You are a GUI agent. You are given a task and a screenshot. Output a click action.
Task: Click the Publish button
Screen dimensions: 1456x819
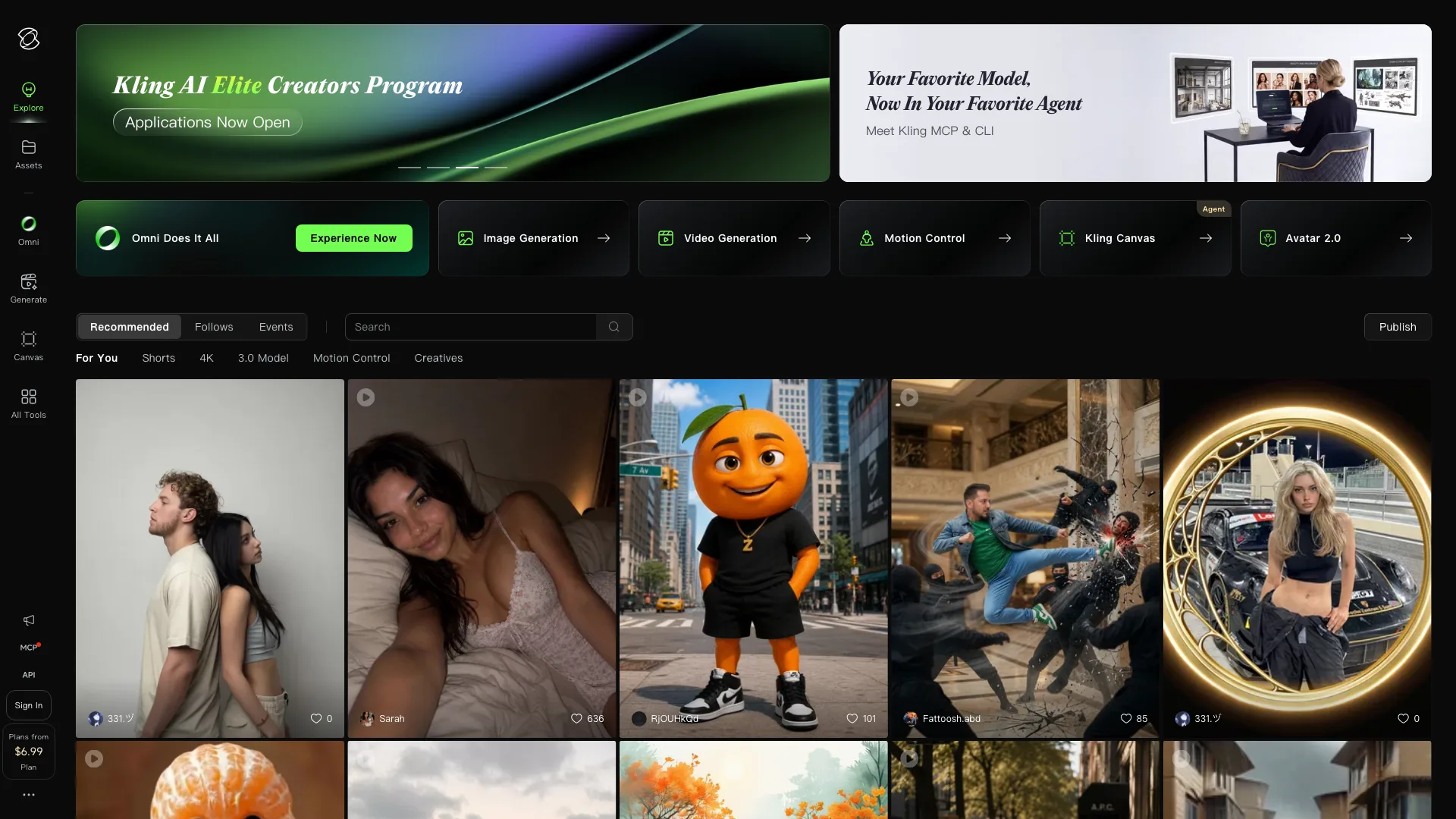[1398, 327]
